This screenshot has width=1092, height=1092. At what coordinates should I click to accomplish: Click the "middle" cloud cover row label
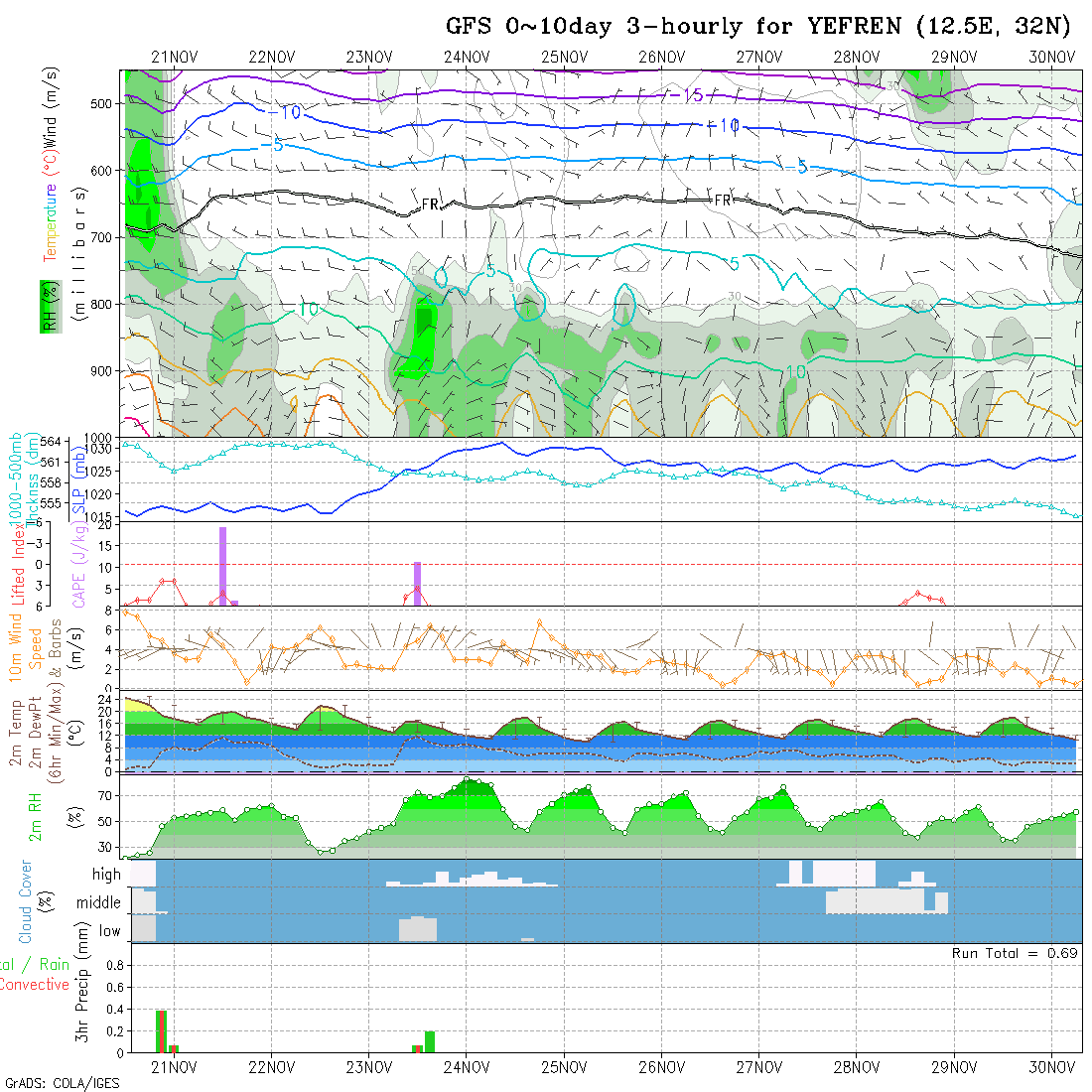(98, 903)
